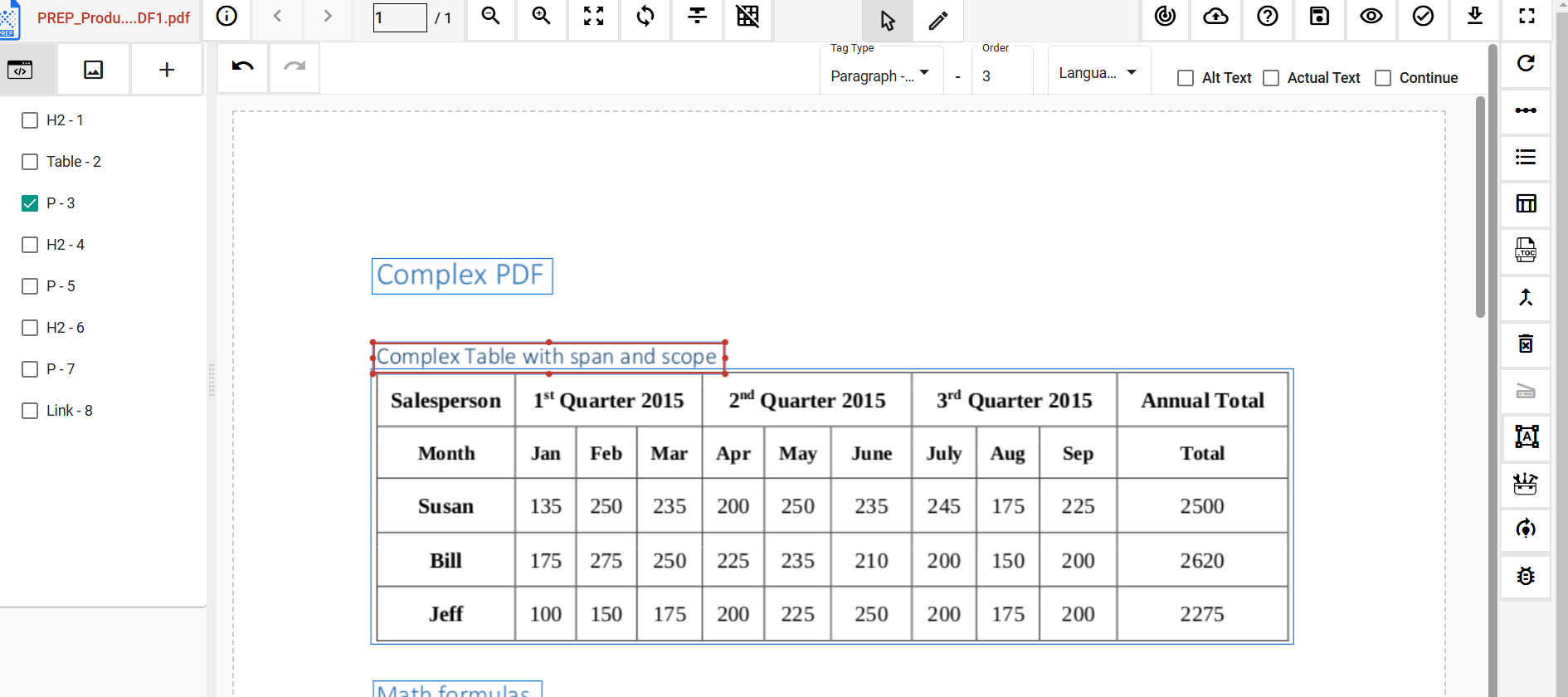The image size is (1568, 697).
Task: Open the list tool icon in right sidebar
Action: tap(1526, 157)
